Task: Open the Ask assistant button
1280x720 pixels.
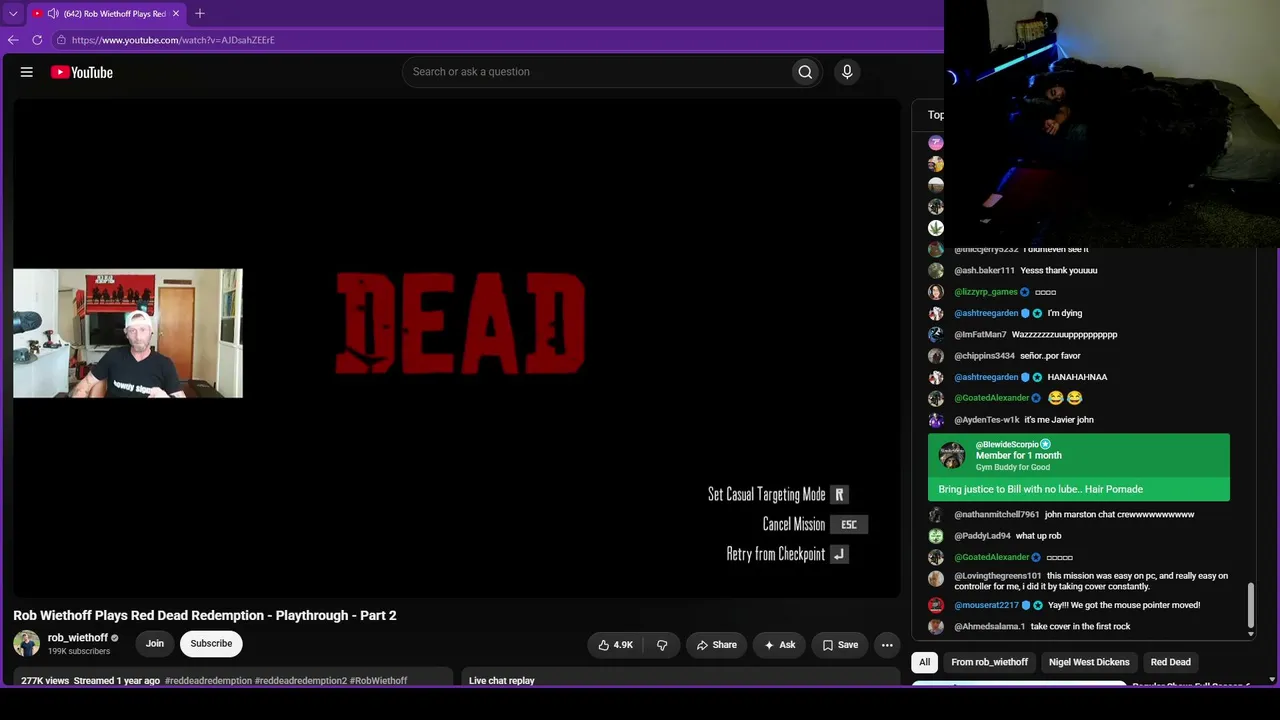Action: (780, 645)
